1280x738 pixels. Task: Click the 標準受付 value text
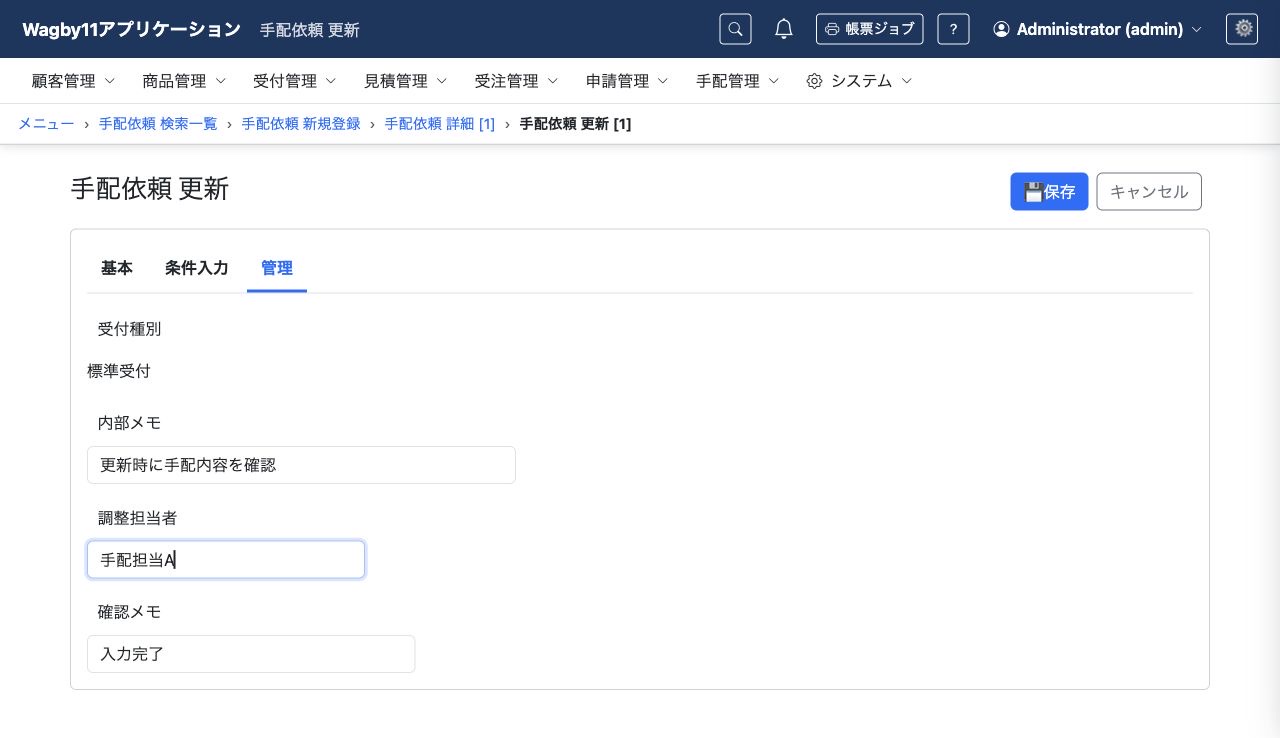click(119, 371)
